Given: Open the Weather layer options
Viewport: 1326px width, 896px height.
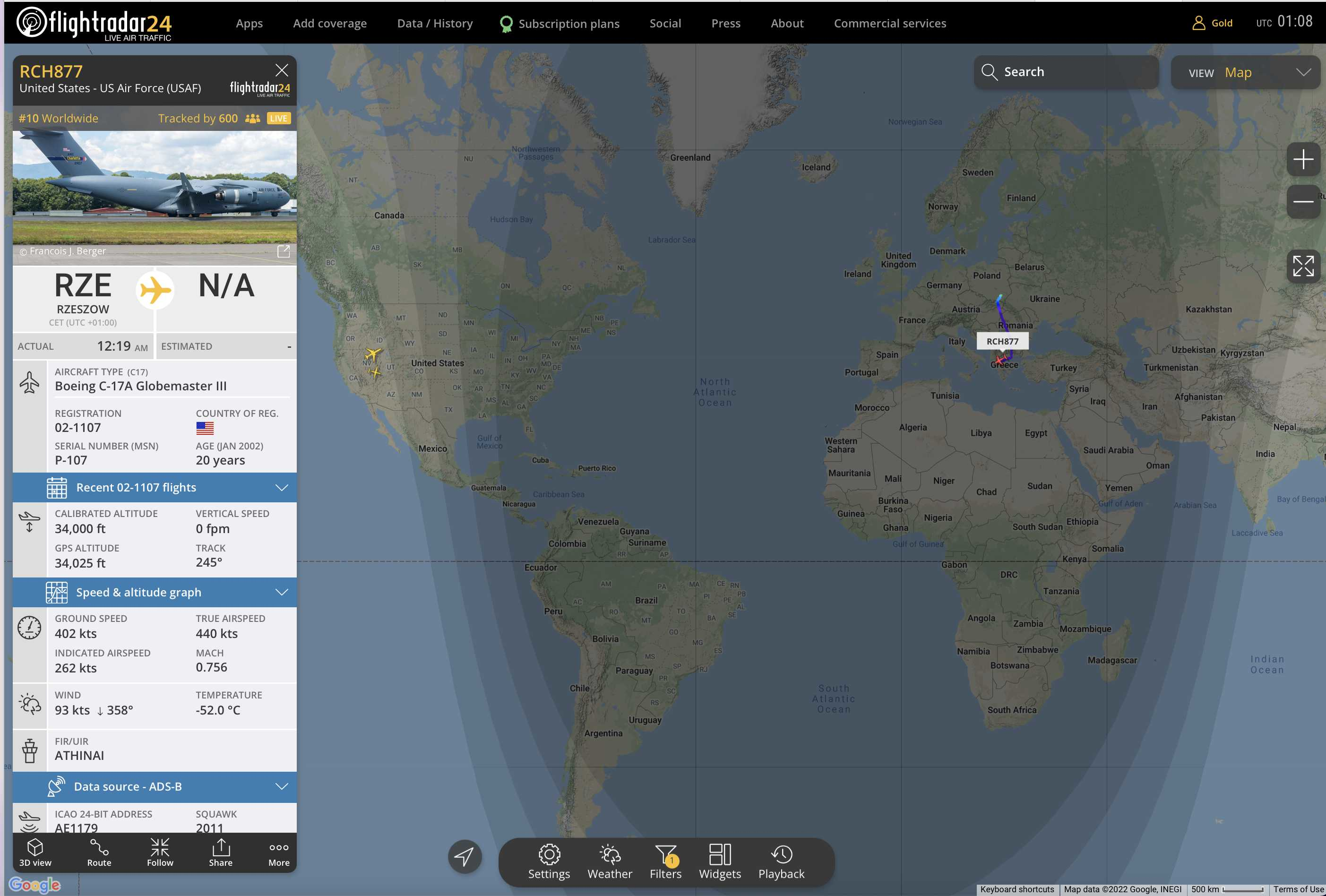Looking at the screenshot, I should (610, 862).
